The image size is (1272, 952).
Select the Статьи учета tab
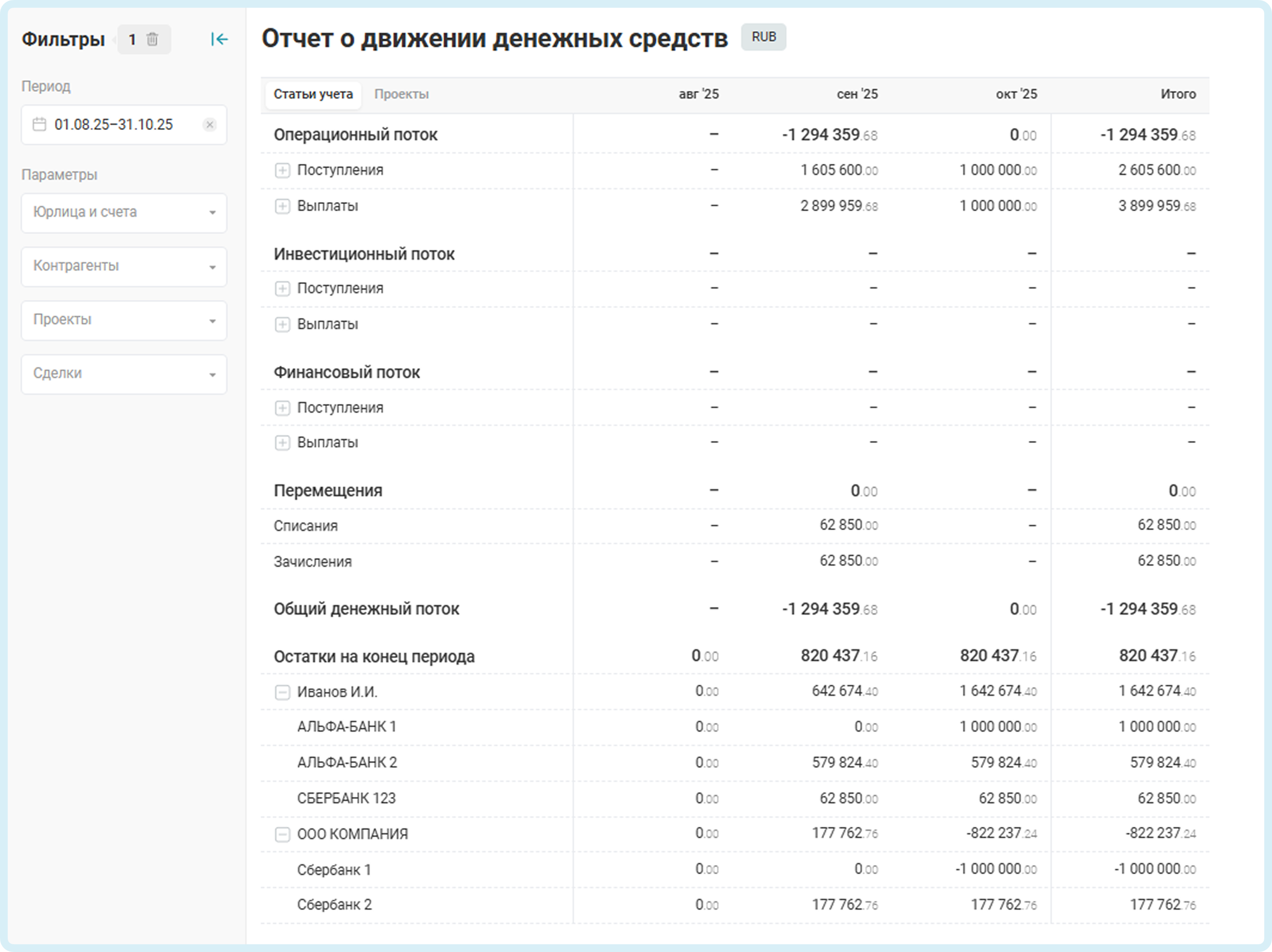313,94
